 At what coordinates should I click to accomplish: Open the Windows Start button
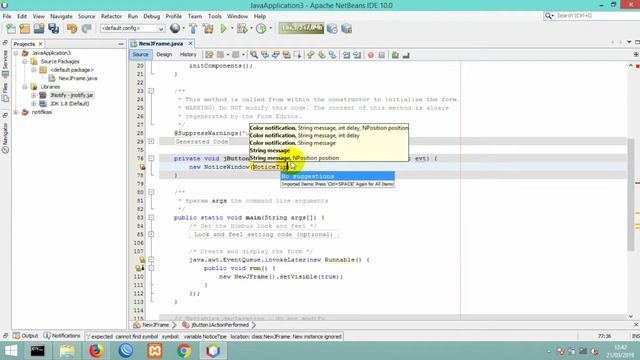(11, 351)
